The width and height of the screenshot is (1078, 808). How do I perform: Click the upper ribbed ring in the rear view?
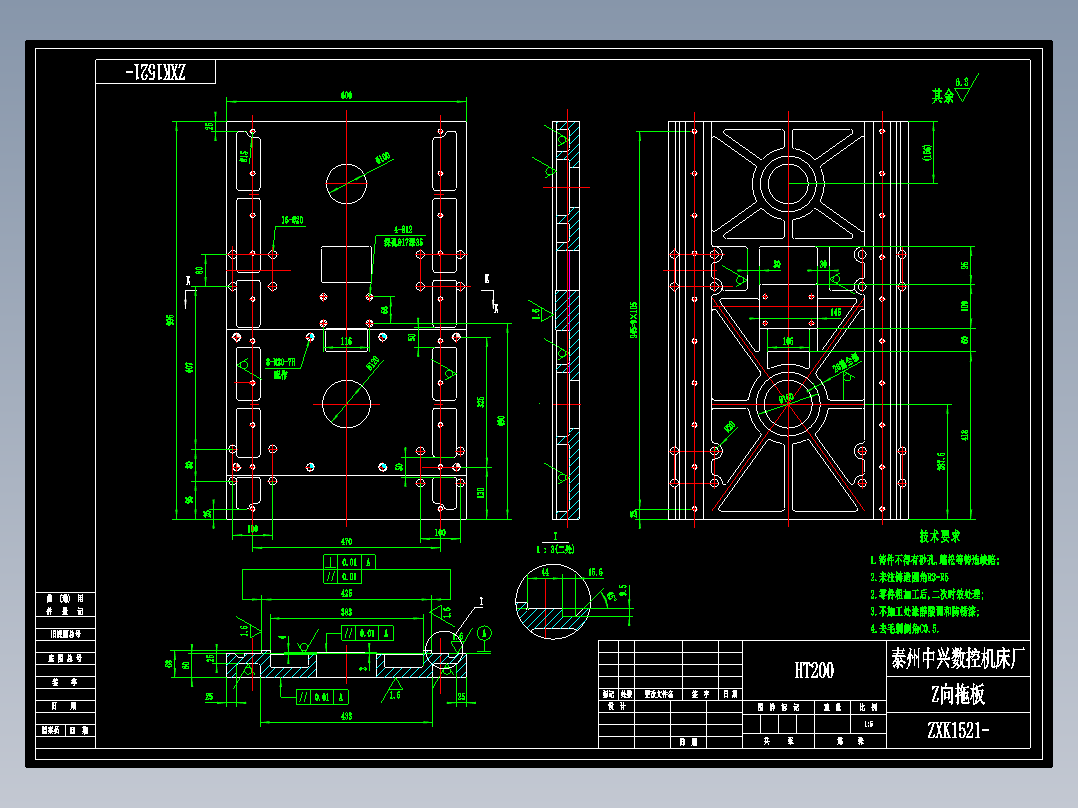(788, 184)
